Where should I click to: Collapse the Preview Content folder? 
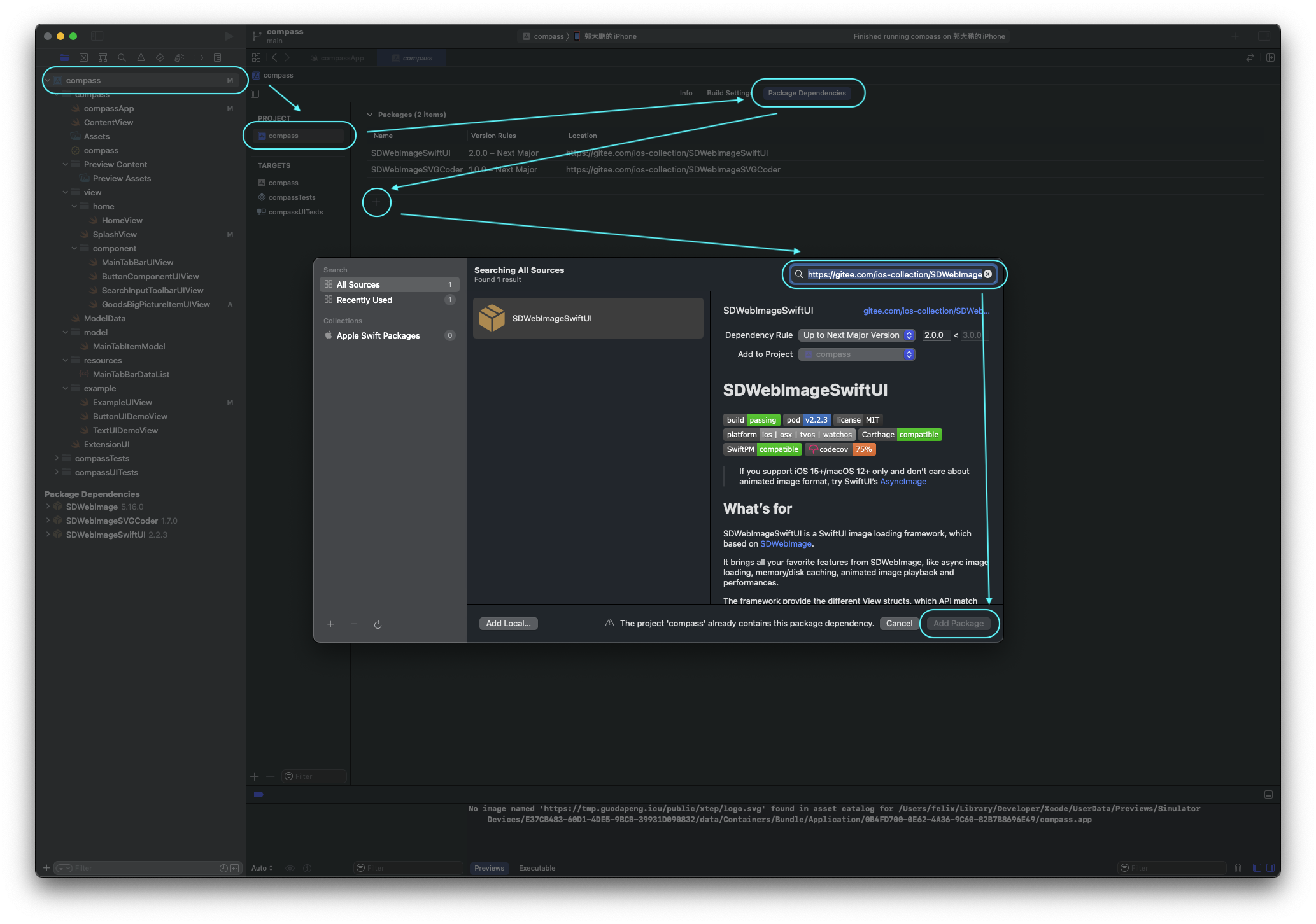[65, 164]
